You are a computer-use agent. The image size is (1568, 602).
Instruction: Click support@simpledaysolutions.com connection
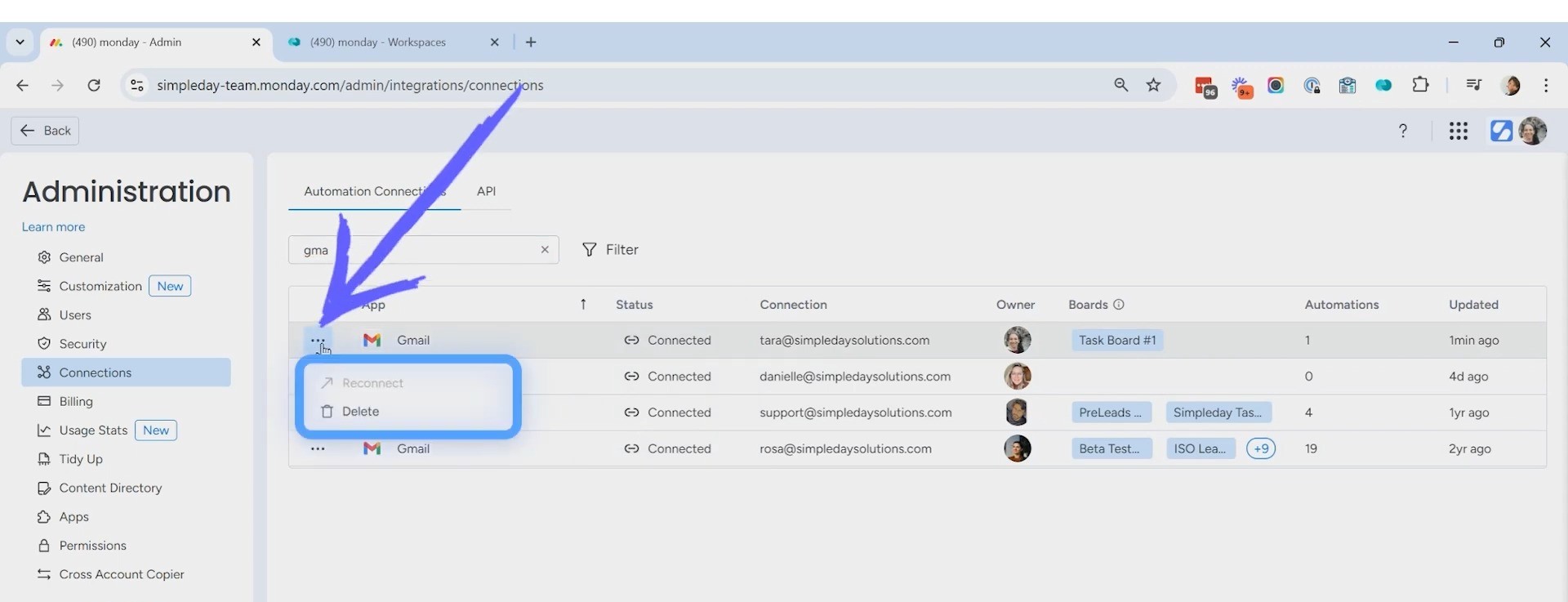856,412
